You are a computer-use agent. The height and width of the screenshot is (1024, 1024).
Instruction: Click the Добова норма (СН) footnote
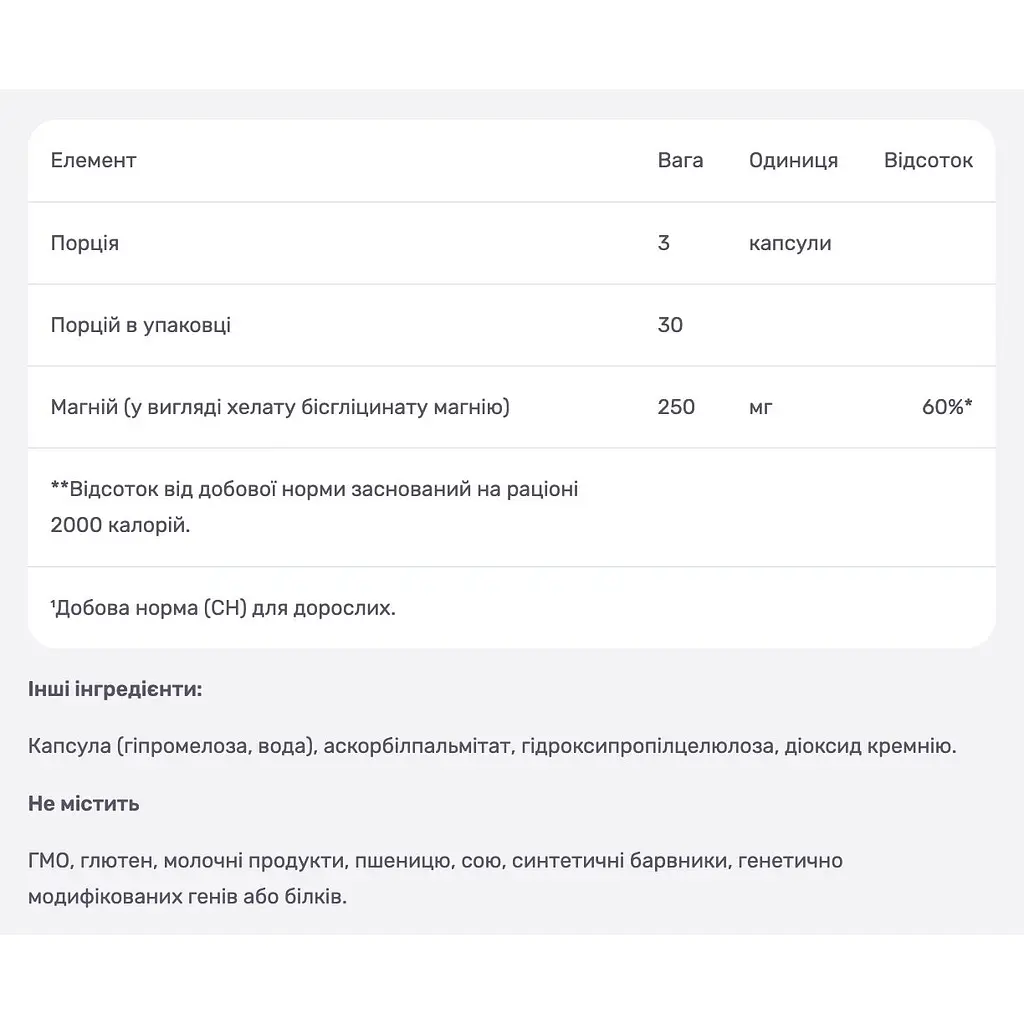point(223,608)
